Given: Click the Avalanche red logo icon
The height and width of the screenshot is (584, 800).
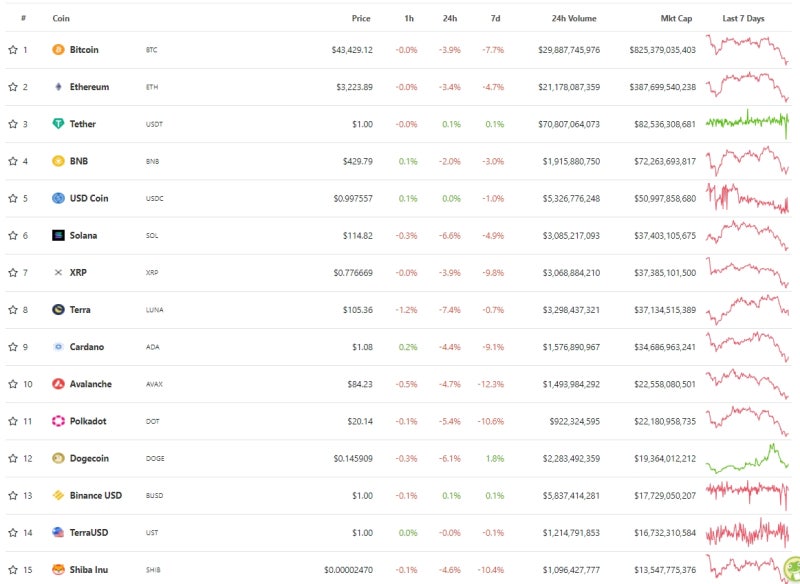Looking at the screenshot, I should (58, 384).
